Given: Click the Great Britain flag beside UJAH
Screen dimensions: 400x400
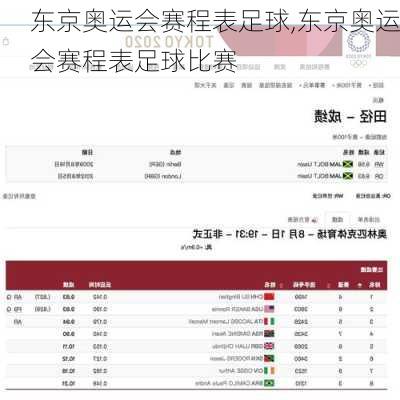Looking at the screenshot, I should pos(269,346).
